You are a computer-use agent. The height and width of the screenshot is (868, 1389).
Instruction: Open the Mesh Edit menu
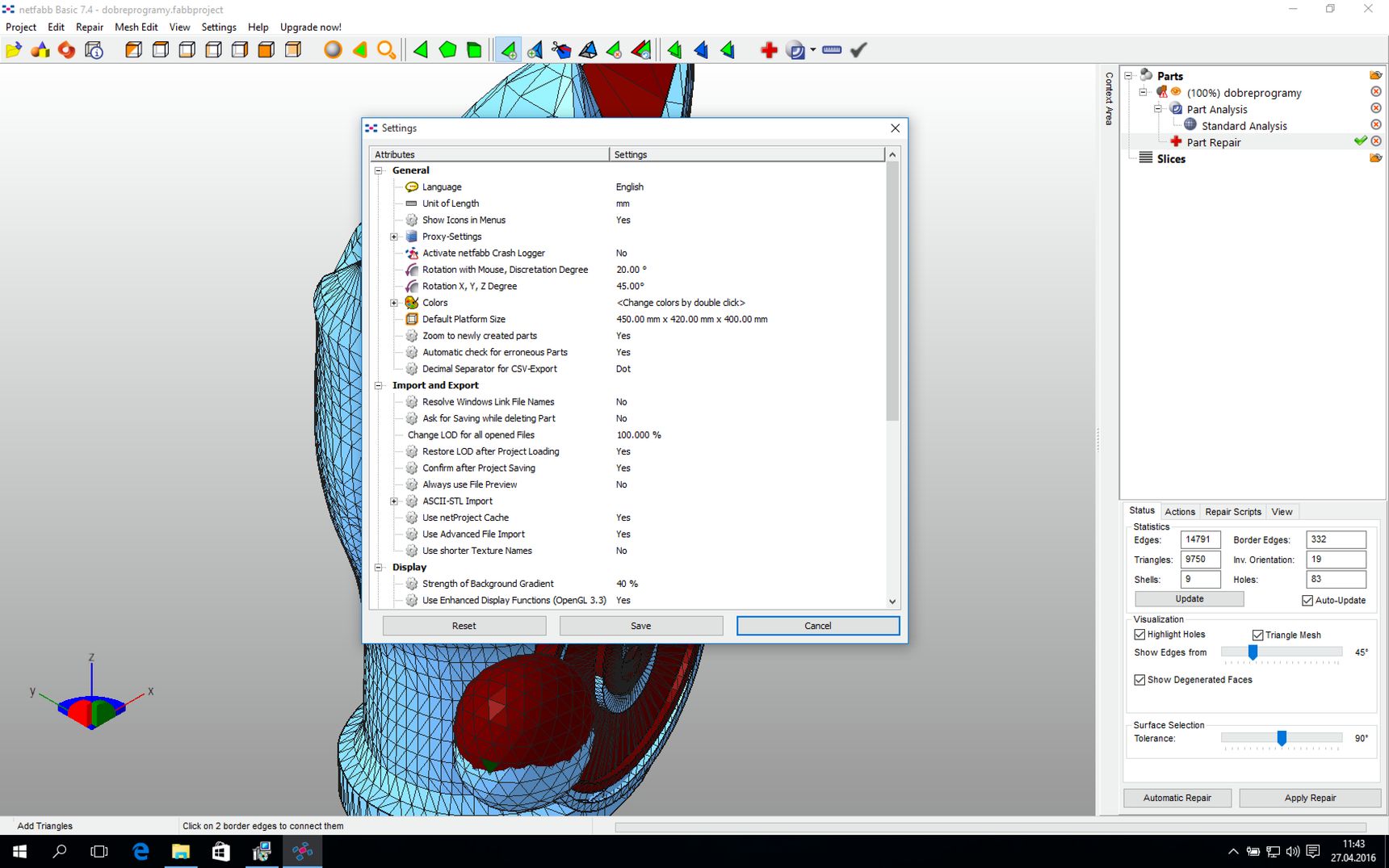(x=136, y=27)
